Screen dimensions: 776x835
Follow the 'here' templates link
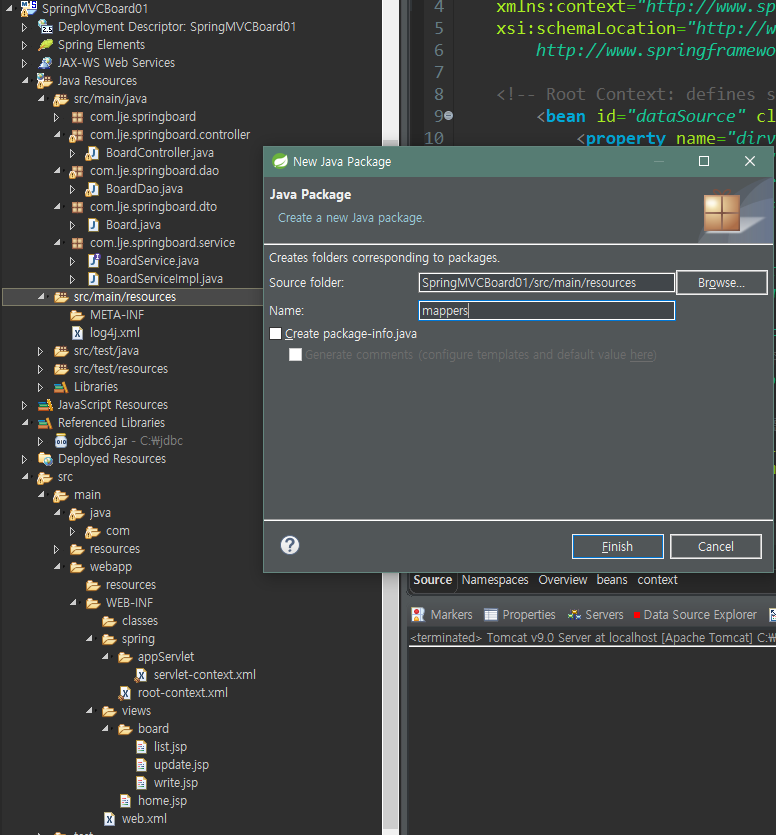point(641,355)
